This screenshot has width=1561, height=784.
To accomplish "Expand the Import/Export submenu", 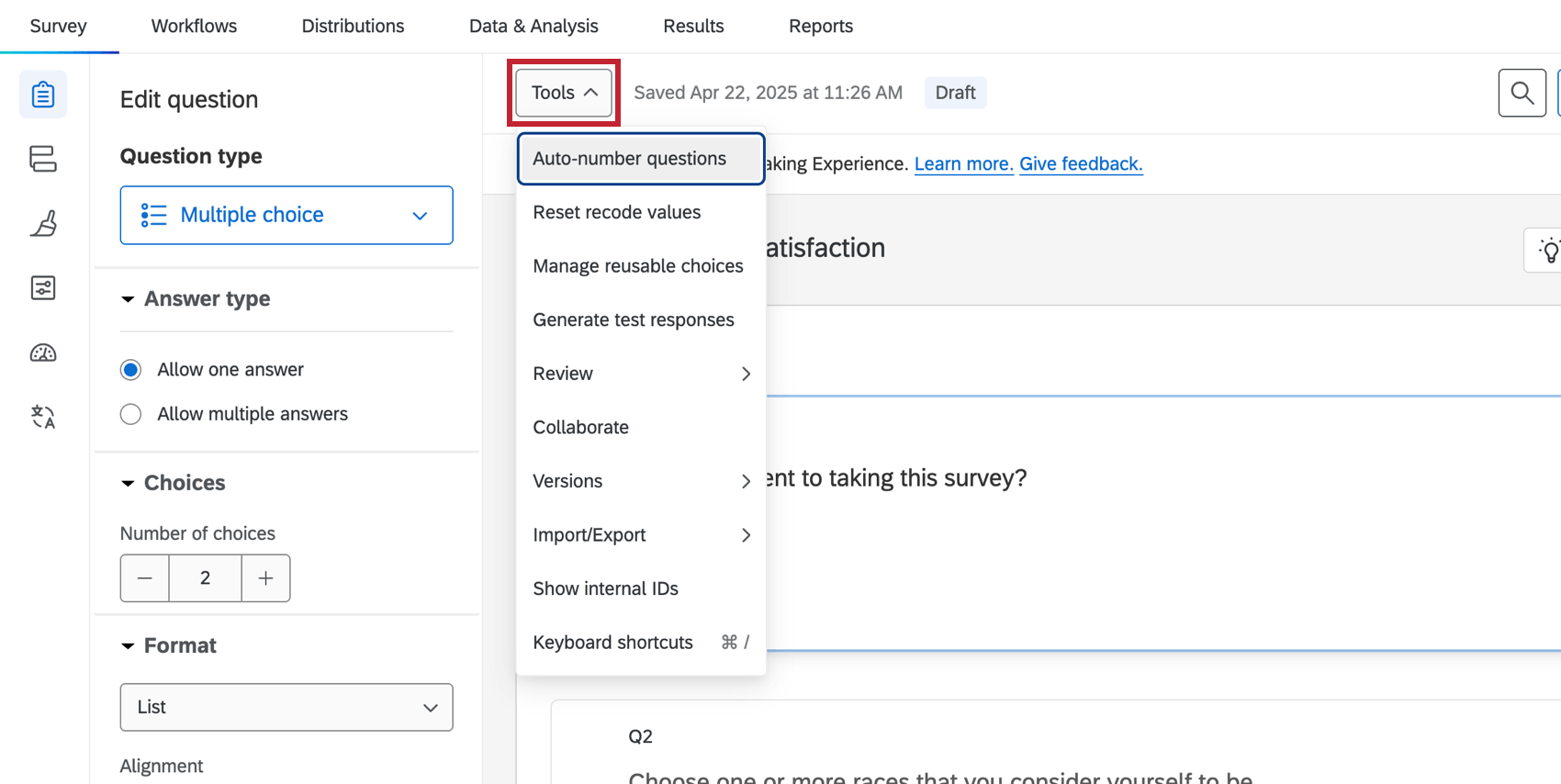I will pos(640,535).
